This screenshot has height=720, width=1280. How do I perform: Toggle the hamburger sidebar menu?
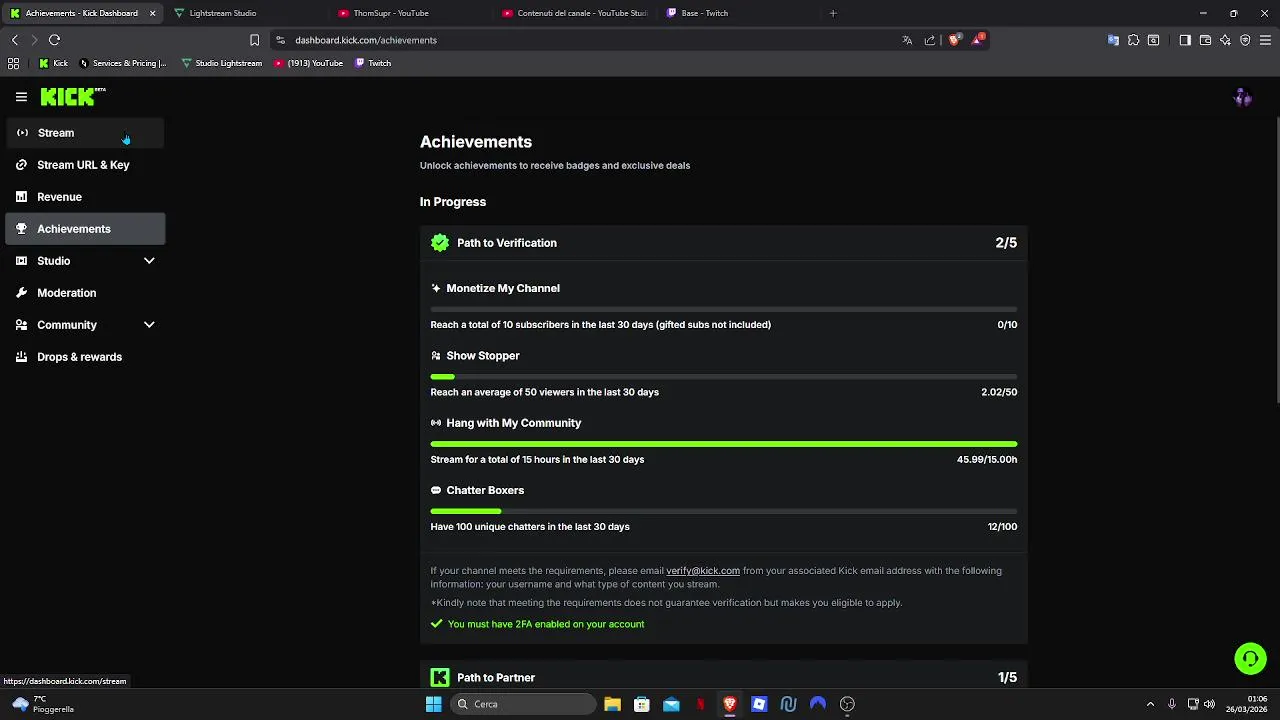point(21,97)
